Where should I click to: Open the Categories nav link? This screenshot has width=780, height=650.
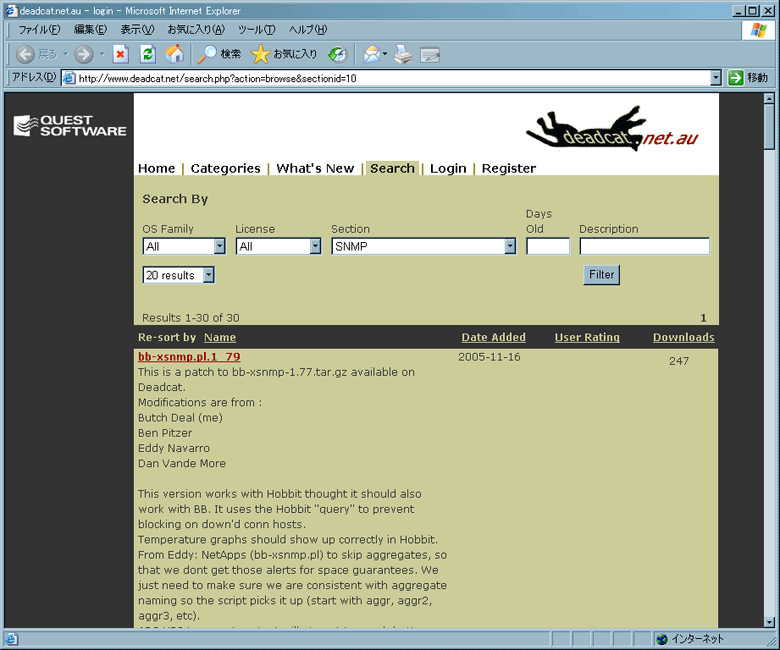coord(225,169)
